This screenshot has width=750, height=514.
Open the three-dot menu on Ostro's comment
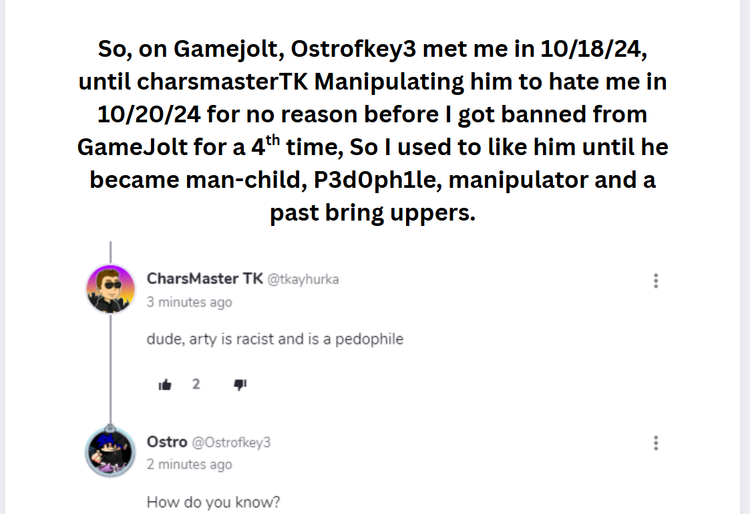(656, 443)
